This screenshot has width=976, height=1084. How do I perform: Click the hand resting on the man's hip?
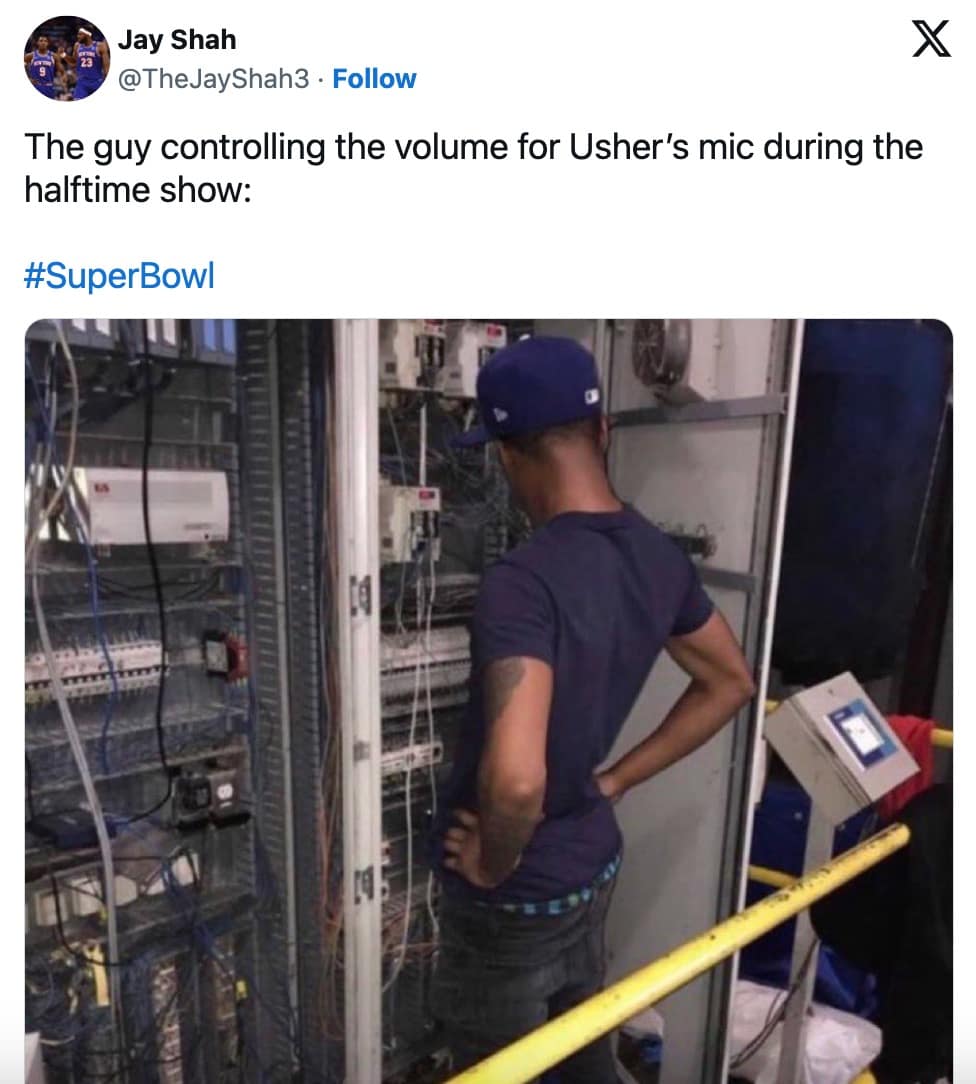coord(467,847)
